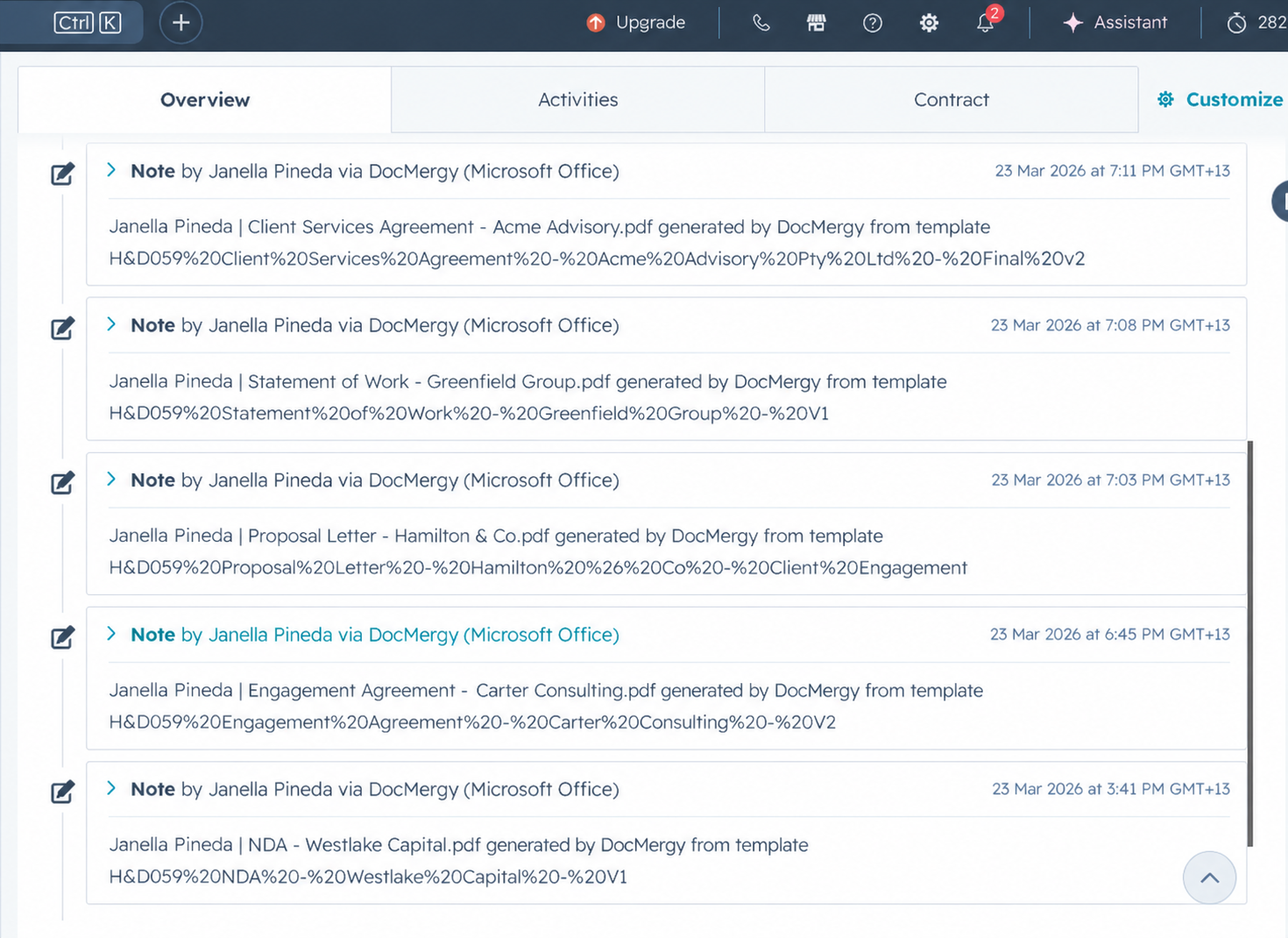
Task: Click the Greenfield Group note body text
Action: [x=527, y=397]
